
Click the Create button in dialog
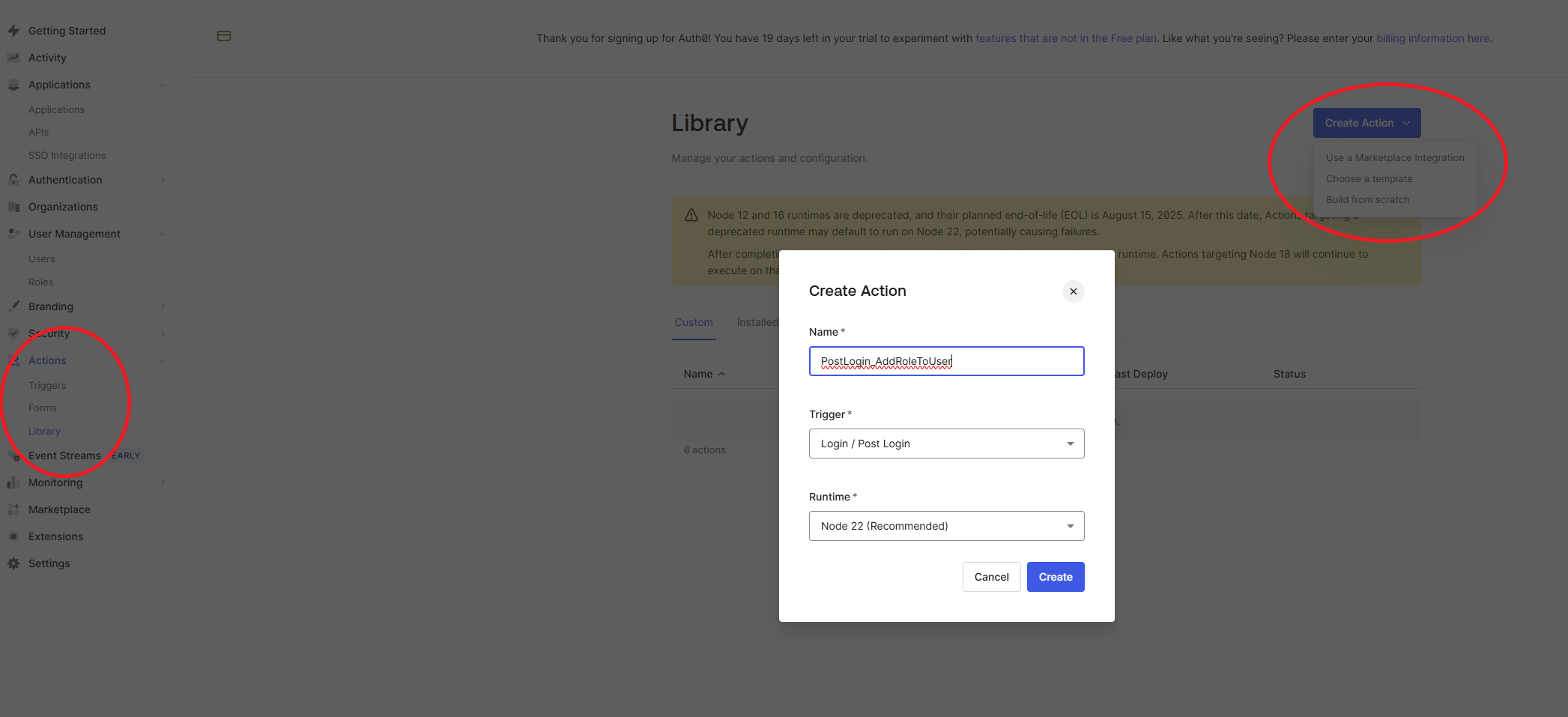tap(1056, 577)
